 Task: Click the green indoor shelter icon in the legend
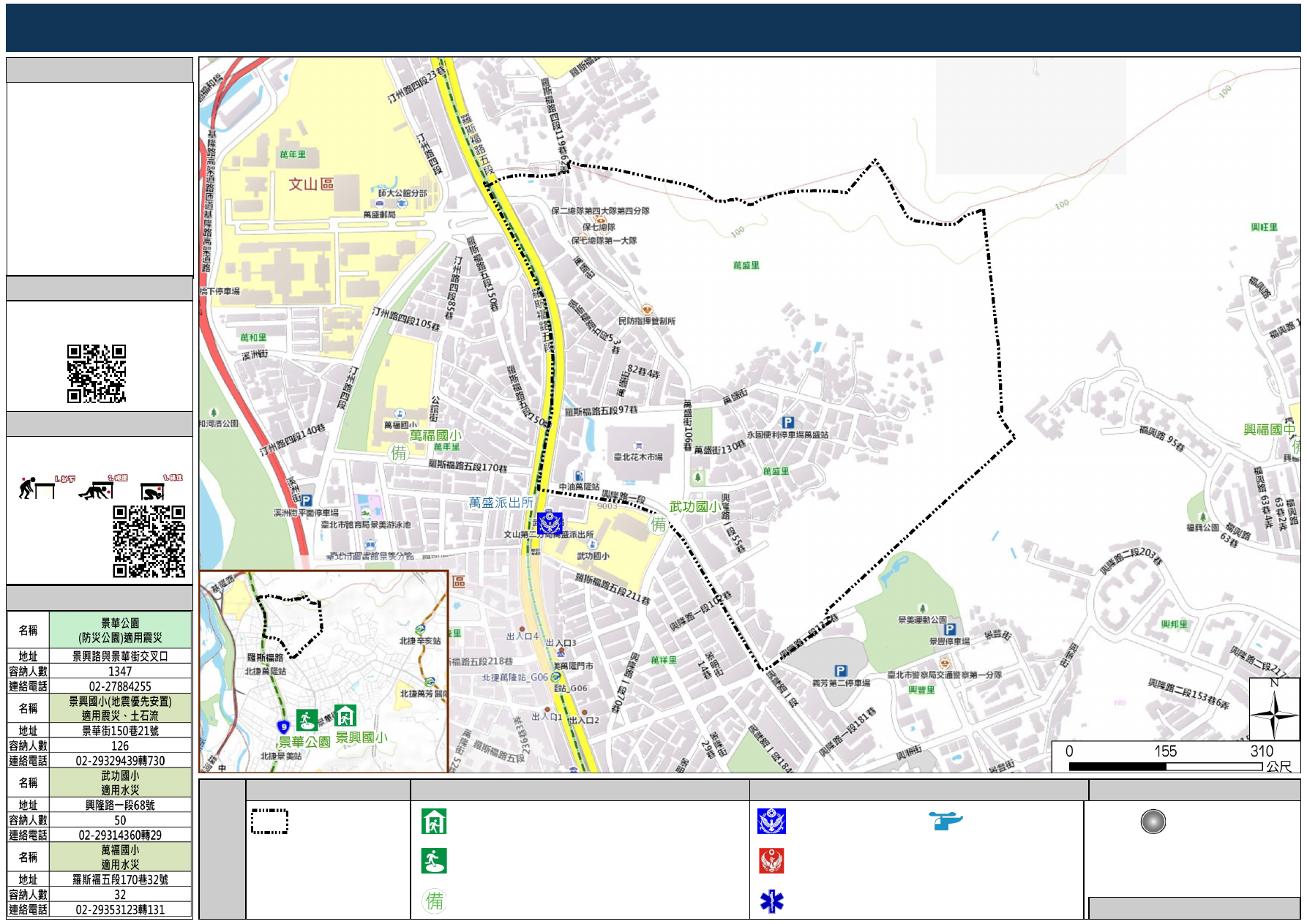[434, 822]
